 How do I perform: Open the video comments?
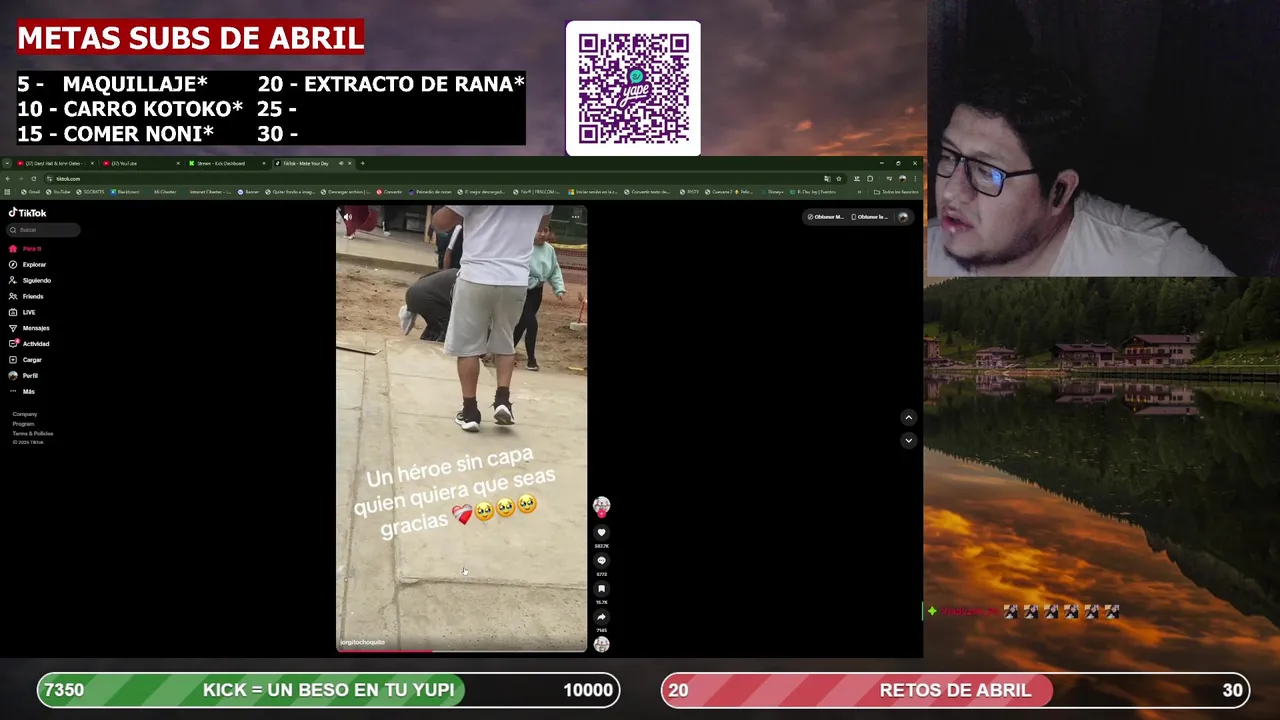[x=601, y=561]
